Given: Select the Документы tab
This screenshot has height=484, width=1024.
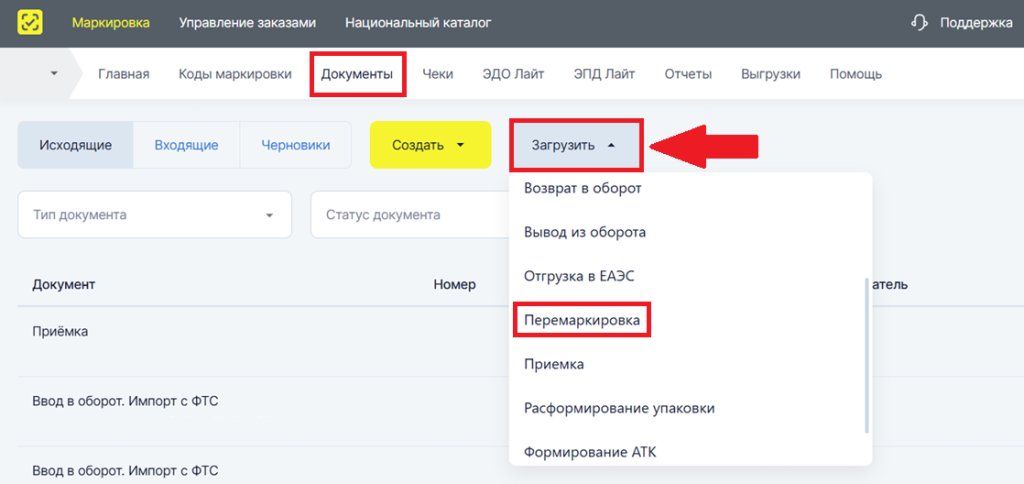Looking at the screenshot, I should click(357, 74).
